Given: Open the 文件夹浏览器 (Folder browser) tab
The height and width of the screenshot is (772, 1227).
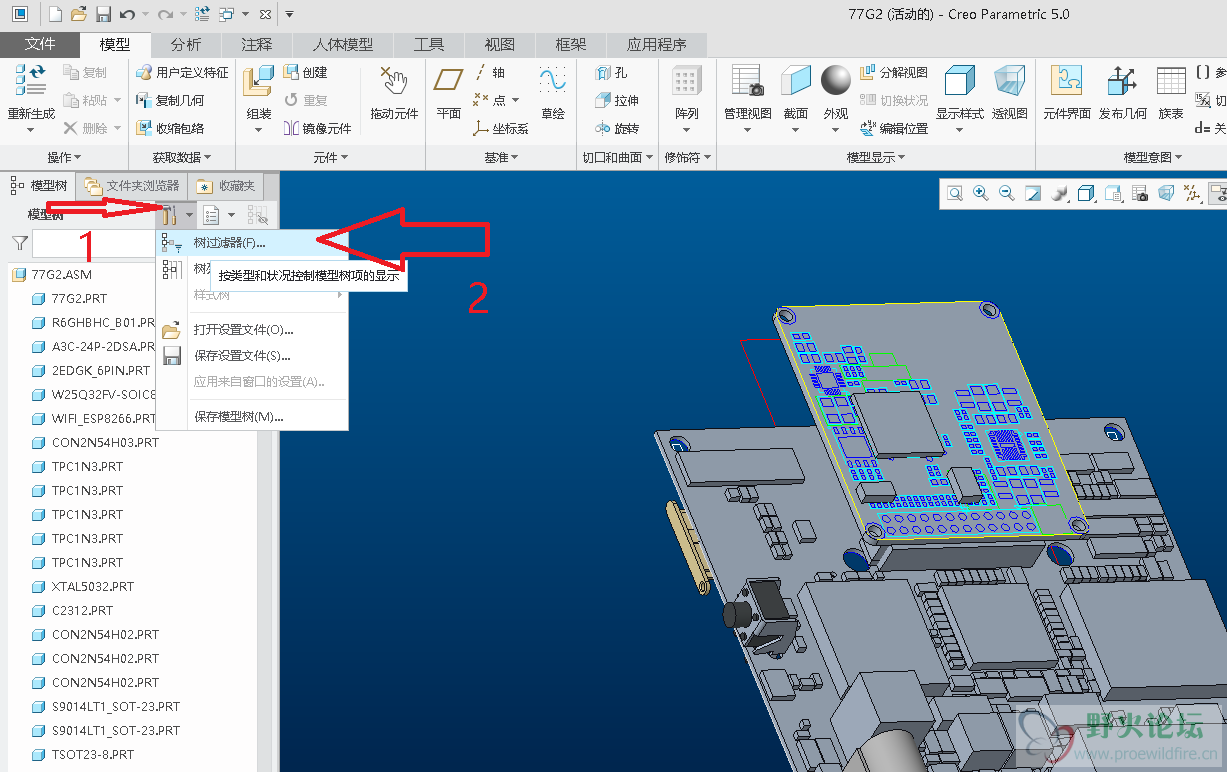Looking at the screenshot, I should [x=132, y=186].
